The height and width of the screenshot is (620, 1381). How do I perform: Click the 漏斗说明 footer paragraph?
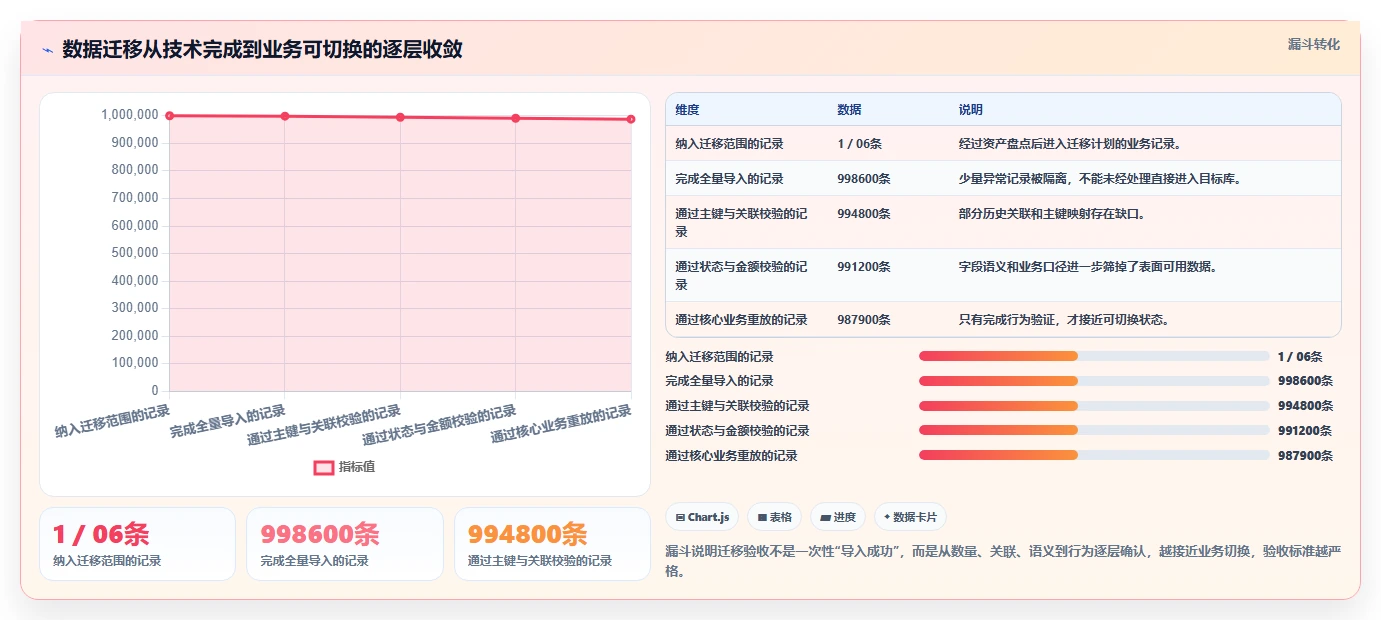[1003, 561]
